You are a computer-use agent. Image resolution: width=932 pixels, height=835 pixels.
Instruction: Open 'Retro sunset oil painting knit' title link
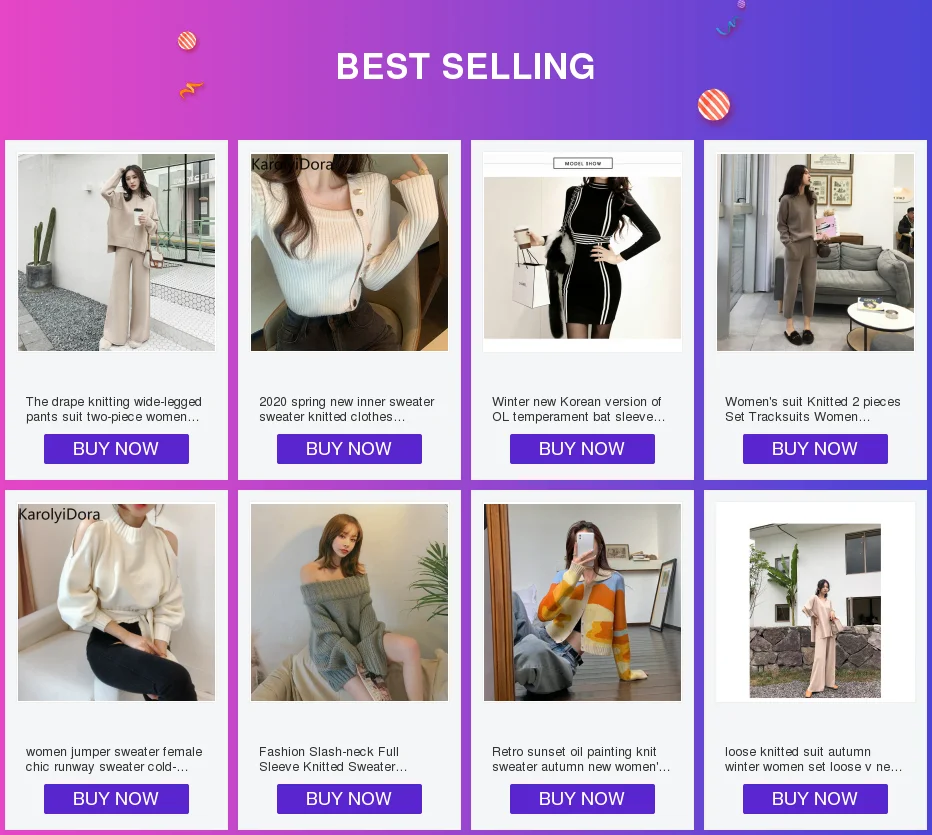(580, 759)
